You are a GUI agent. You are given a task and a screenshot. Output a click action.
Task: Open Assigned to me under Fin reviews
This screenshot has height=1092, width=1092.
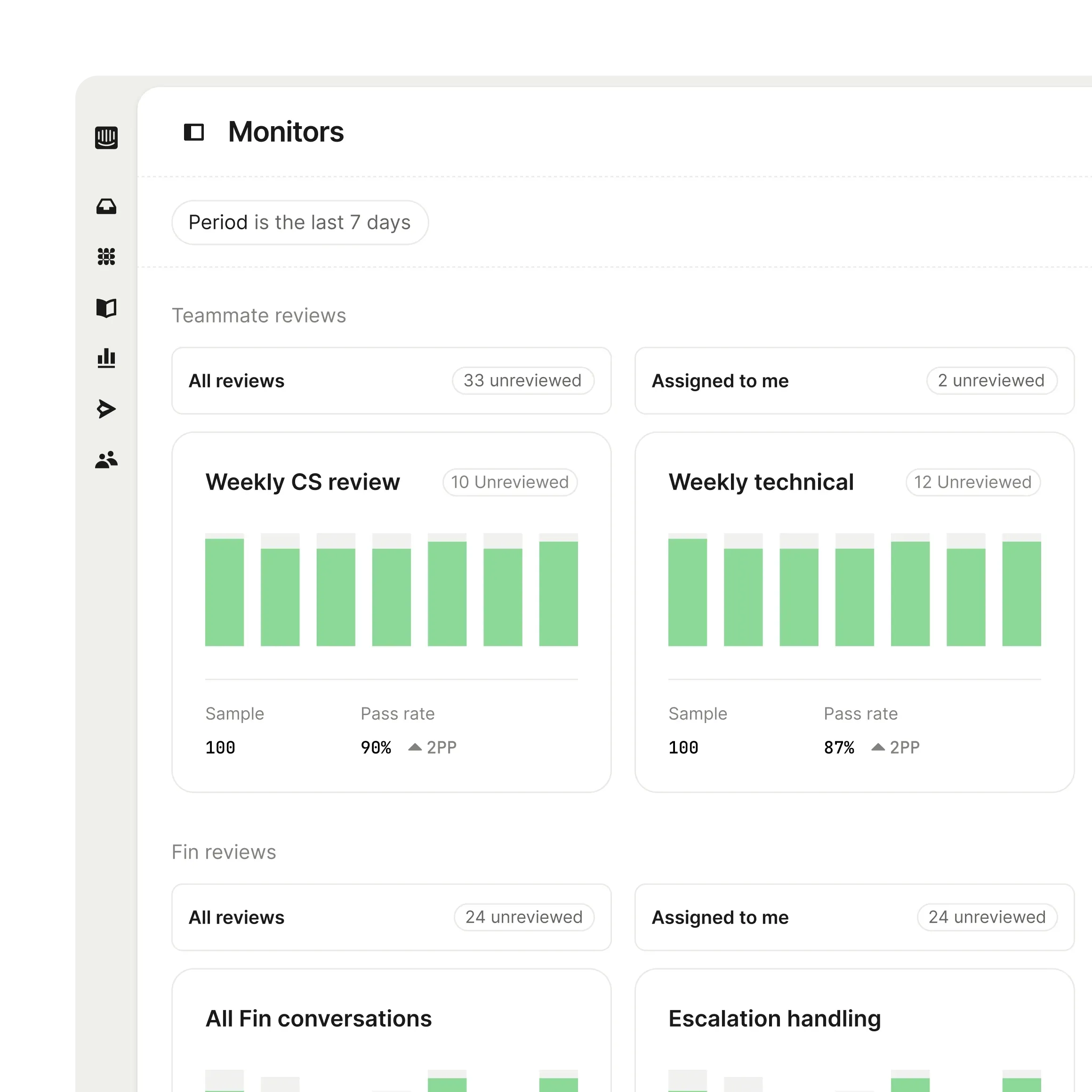(x=854, y=917)
